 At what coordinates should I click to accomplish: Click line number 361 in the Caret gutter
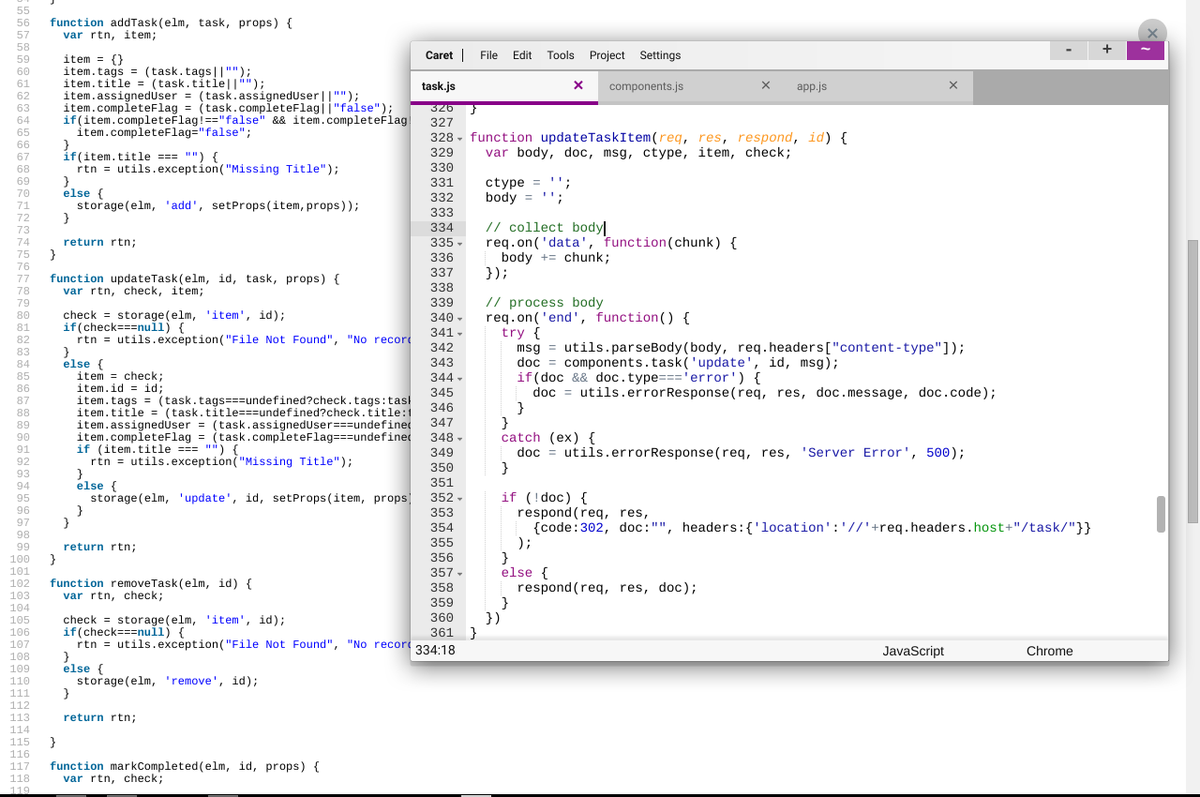[441, 633]
